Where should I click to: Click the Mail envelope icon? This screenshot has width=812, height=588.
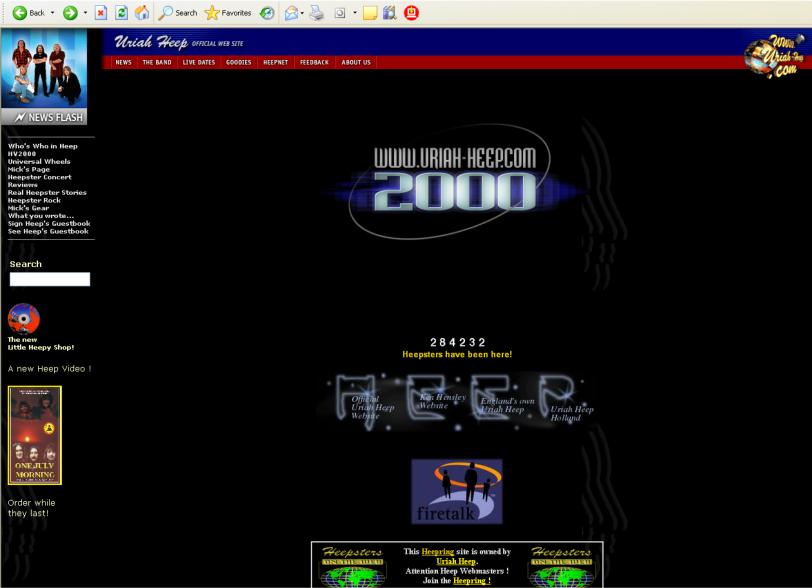(292, 12)
